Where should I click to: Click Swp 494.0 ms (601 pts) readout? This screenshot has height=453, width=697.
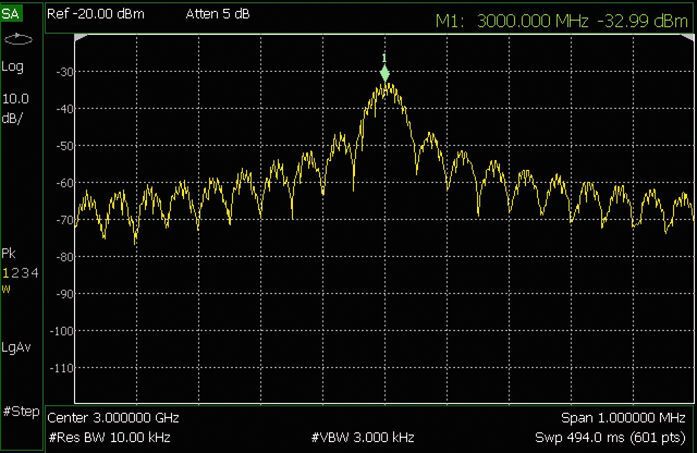[x=610, y=437]
